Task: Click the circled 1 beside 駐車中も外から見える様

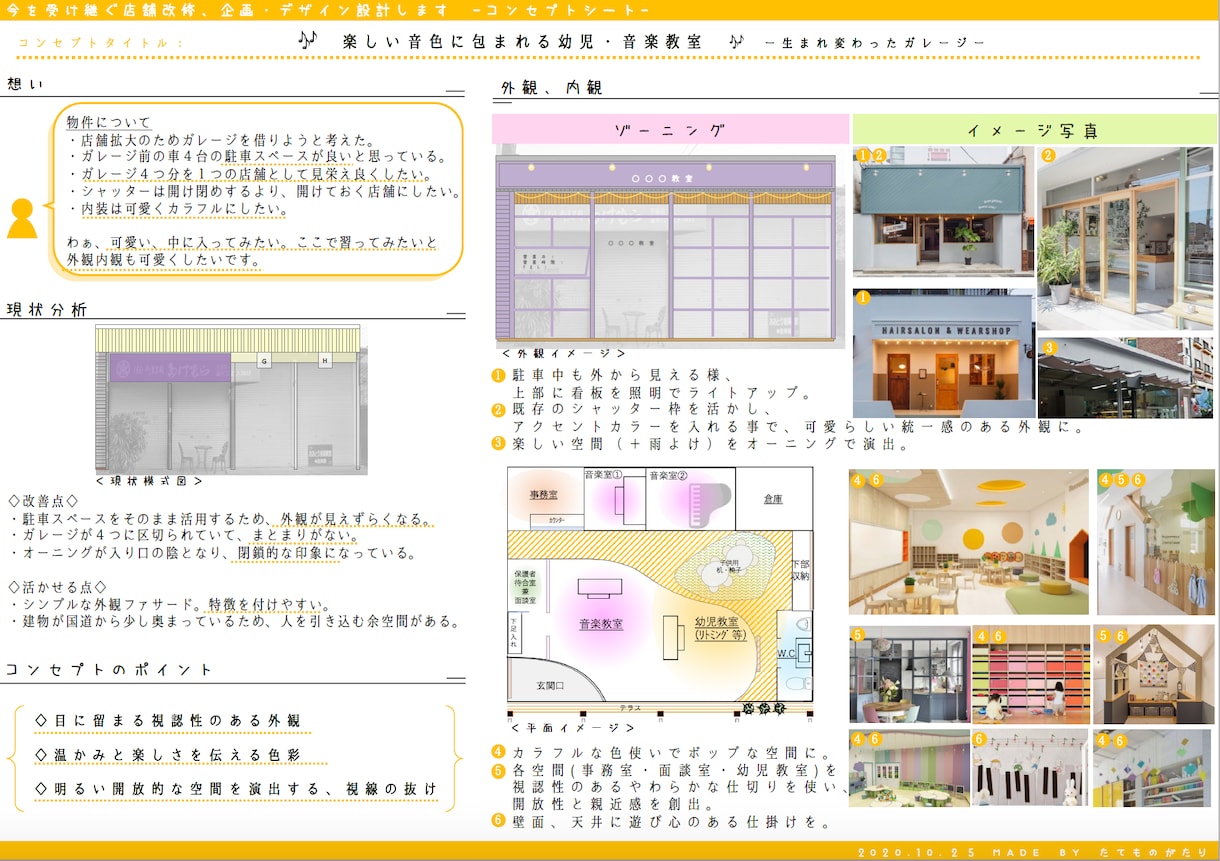Action: click(x=498, y=375)
